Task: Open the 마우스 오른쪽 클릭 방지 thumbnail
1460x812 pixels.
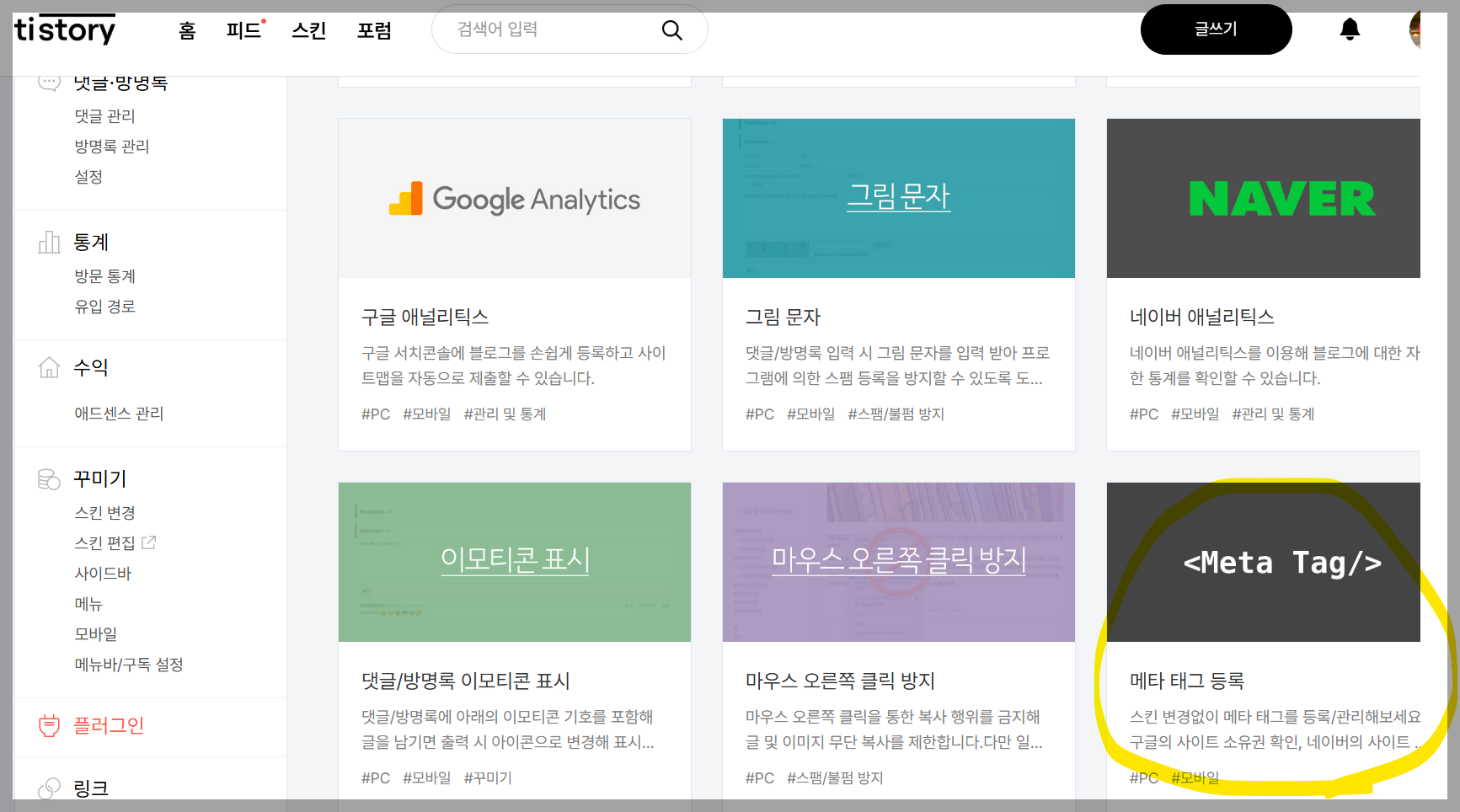Action: coord(899,562)
